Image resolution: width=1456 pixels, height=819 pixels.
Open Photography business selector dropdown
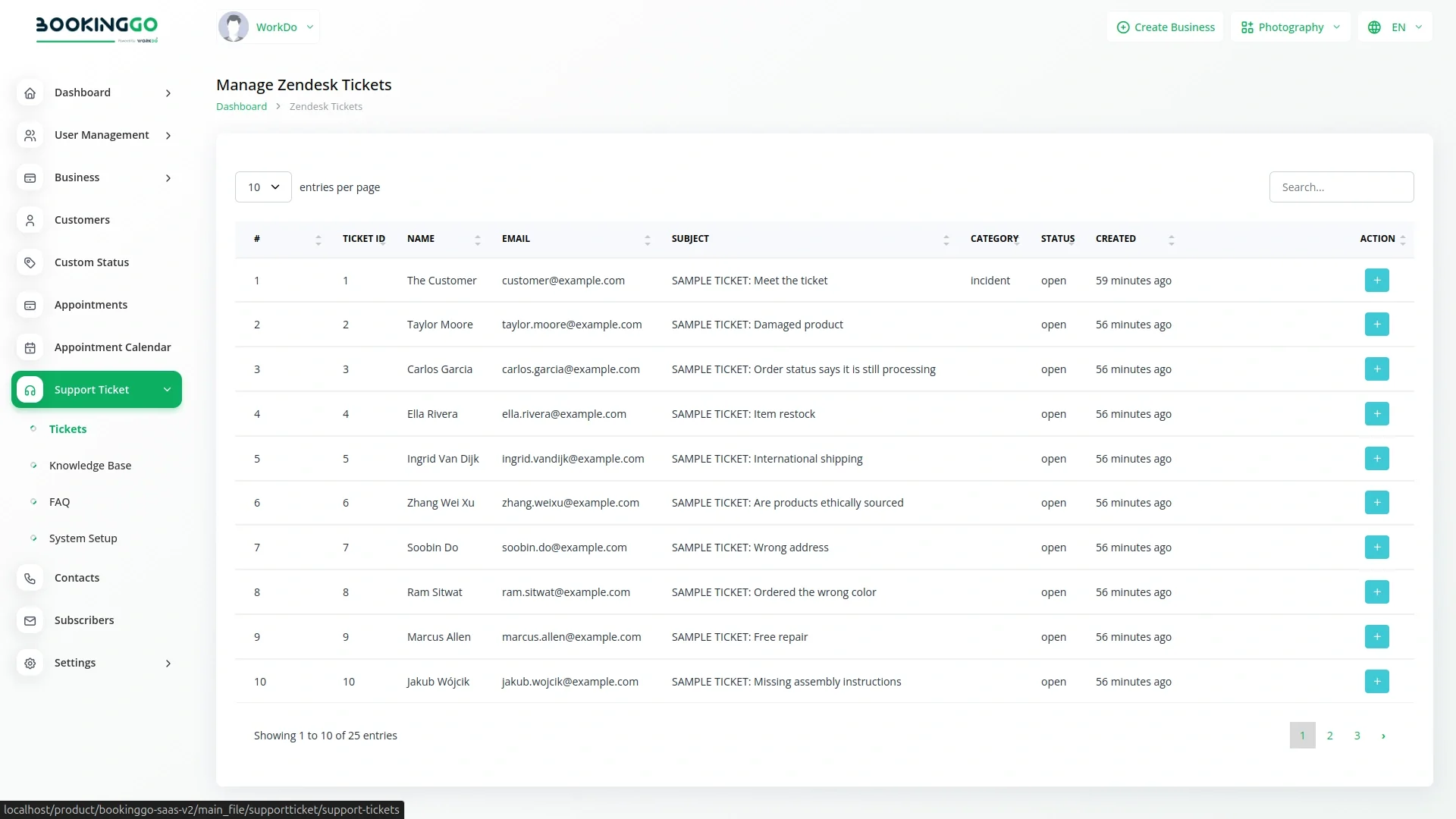click(1290, 27)
